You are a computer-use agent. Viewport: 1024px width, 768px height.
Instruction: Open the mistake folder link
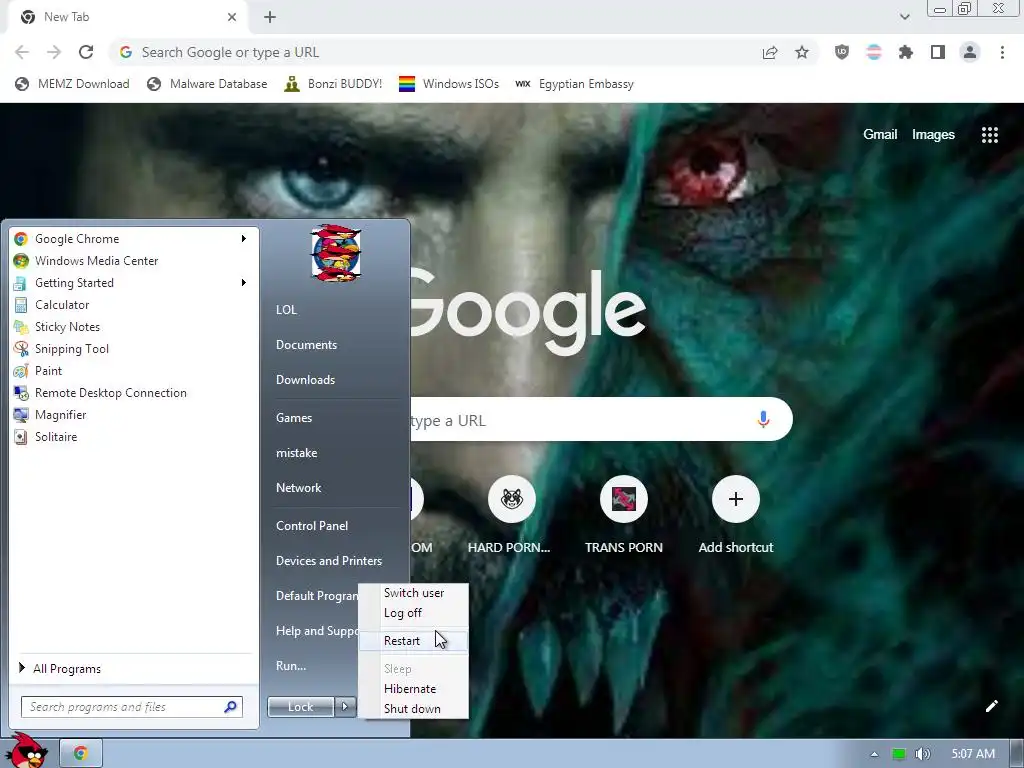coord(296,453)
